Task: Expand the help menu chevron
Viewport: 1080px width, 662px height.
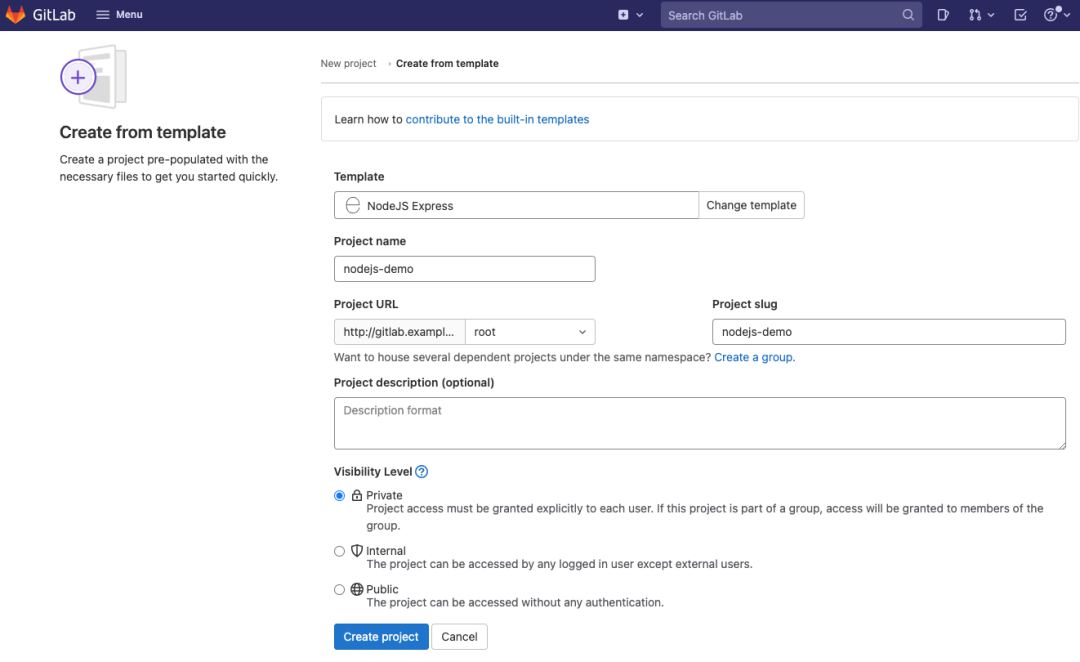Action: coord(1067,15)
